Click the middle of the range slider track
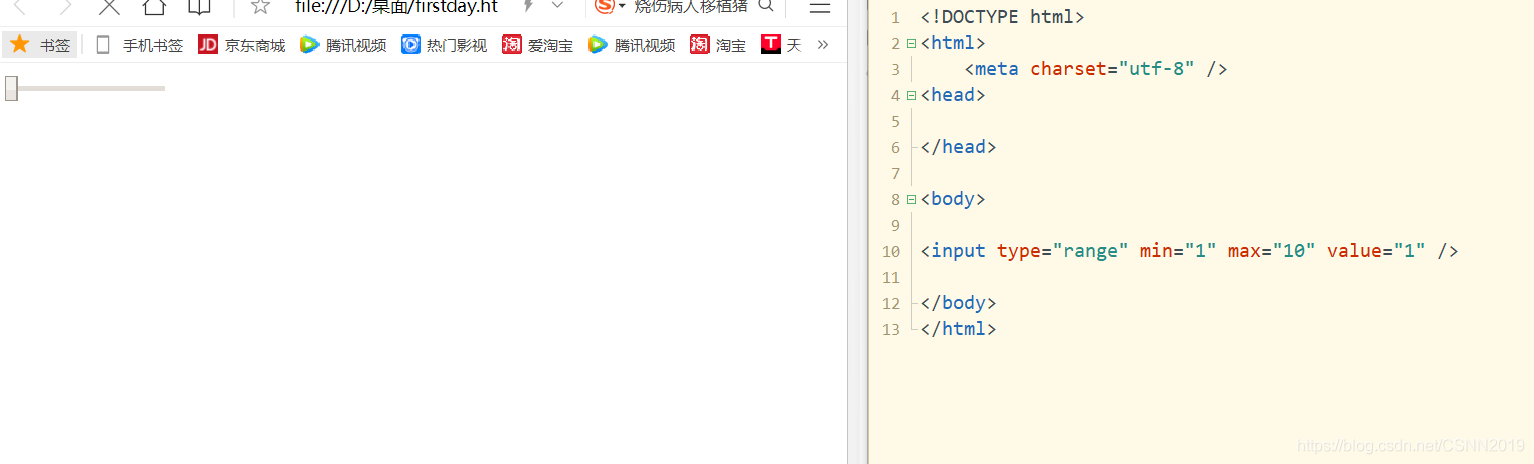 [x=85, y=88]
